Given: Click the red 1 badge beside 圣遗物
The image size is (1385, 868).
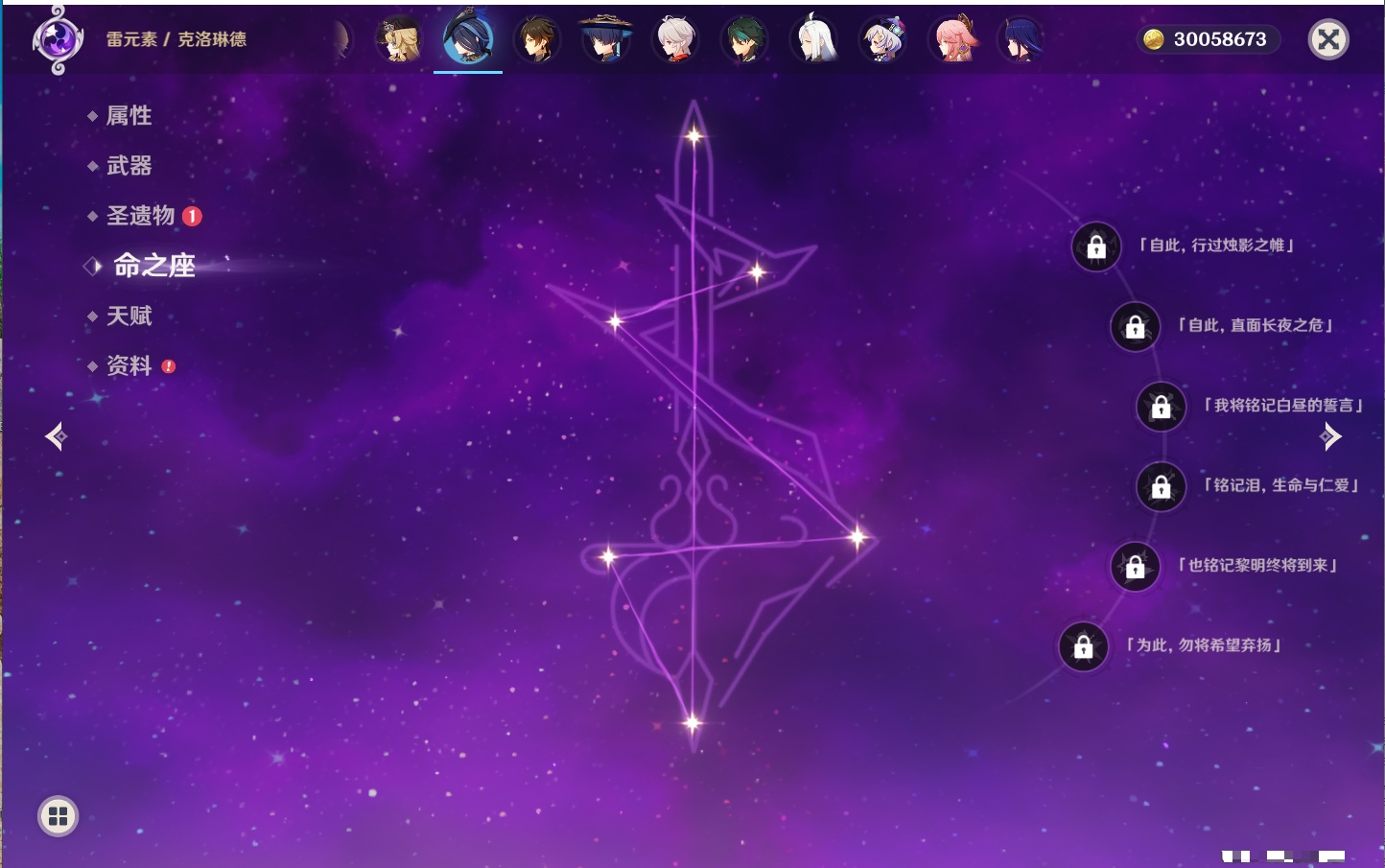Looking at the screenshot, I should click(x=192, y=216).
